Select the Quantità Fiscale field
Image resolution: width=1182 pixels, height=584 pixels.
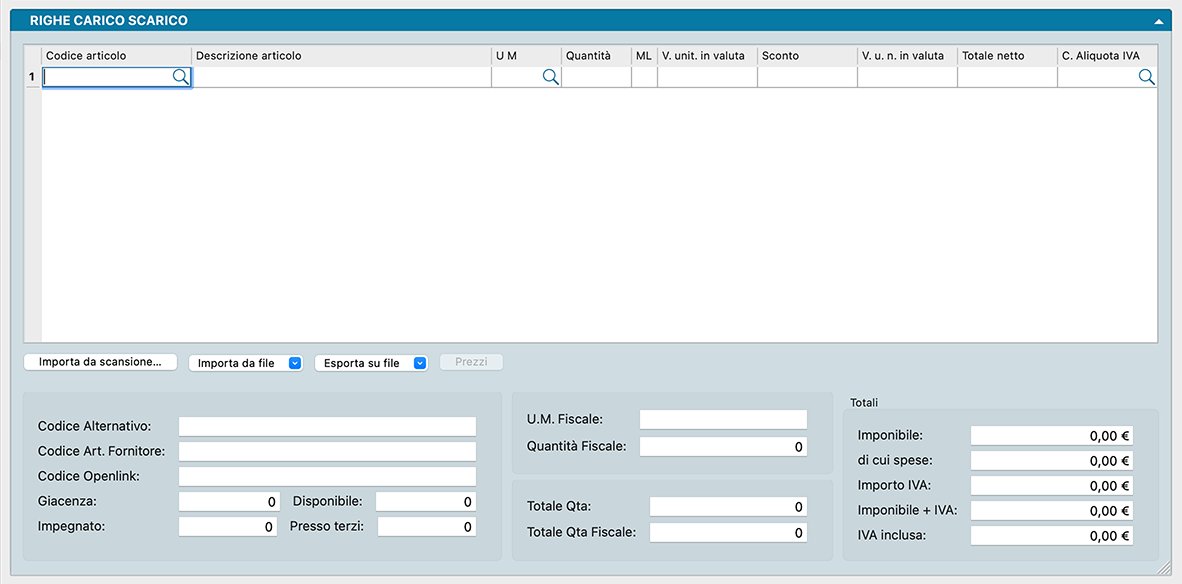click(x=722, y=447)
